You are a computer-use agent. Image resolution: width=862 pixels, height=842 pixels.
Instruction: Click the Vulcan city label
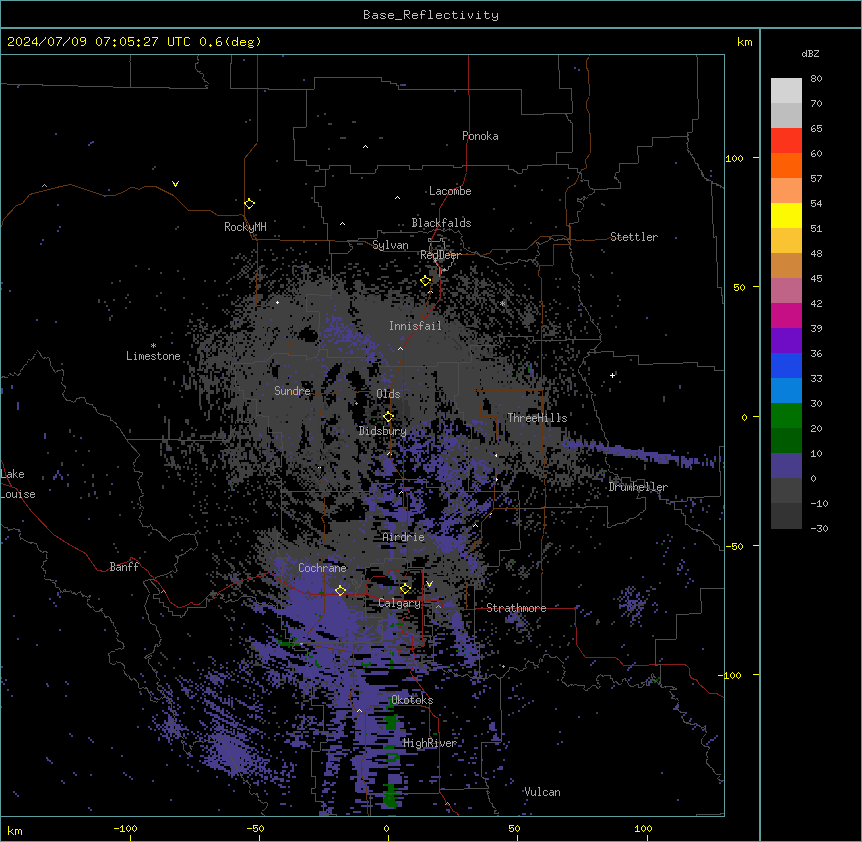click(542, 792)
